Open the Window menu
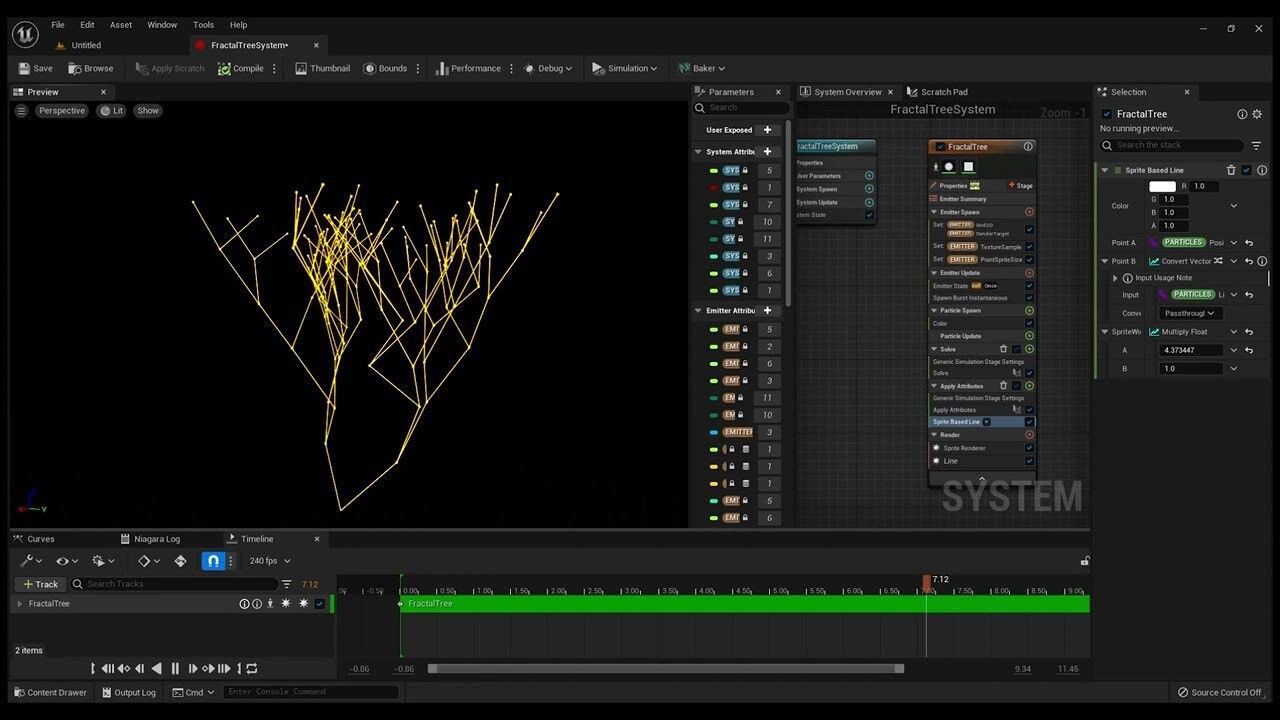The width and height of the screenshot is (1280, 720). (161, 24)
